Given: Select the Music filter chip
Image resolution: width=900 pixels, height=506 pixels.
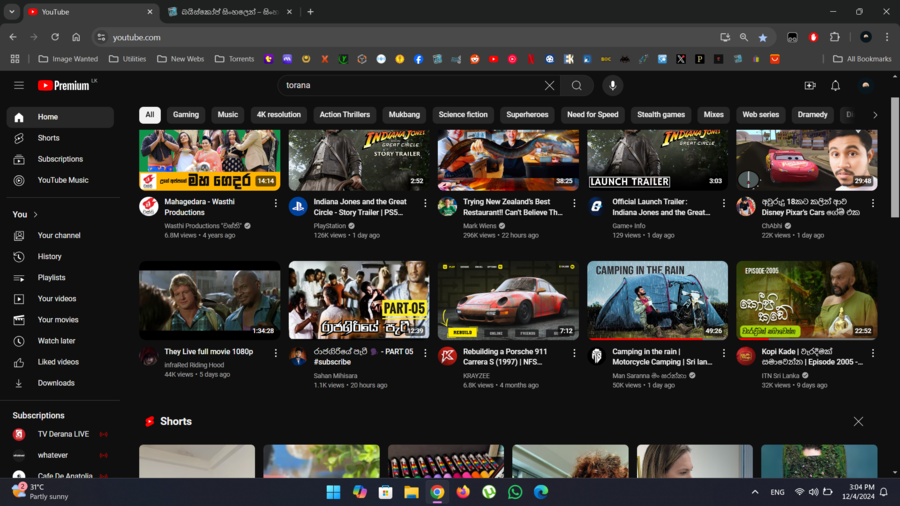Looking at the screenshot, I should pyautogui.click(x=228, y=115).
